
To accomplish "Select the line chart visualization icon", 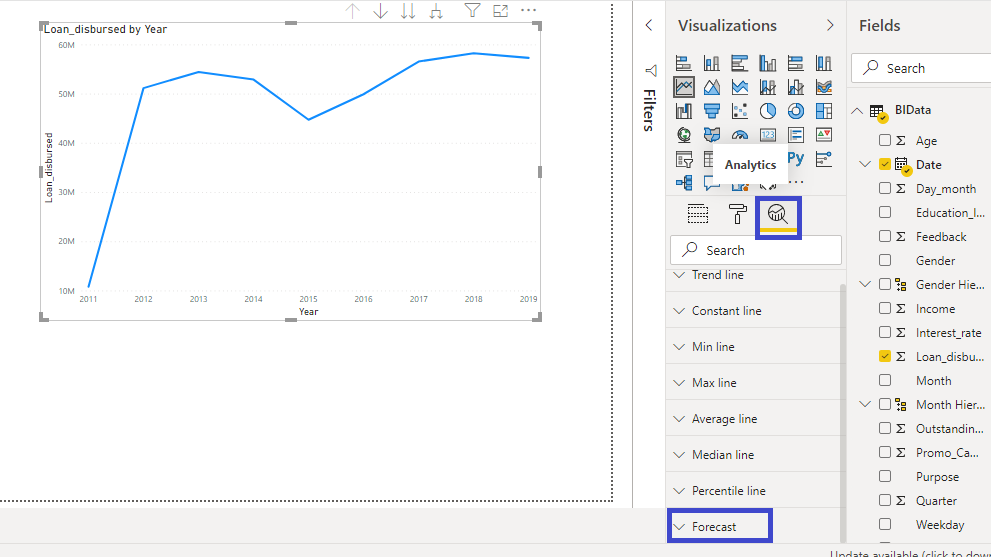I will pos(684,87).
